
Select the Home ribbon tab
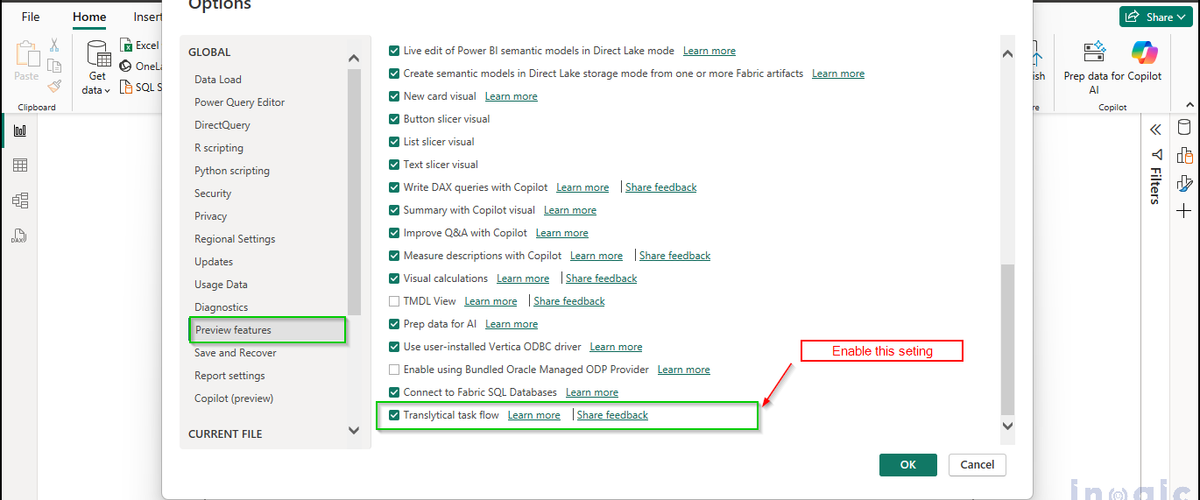click(x=89, y=17)
